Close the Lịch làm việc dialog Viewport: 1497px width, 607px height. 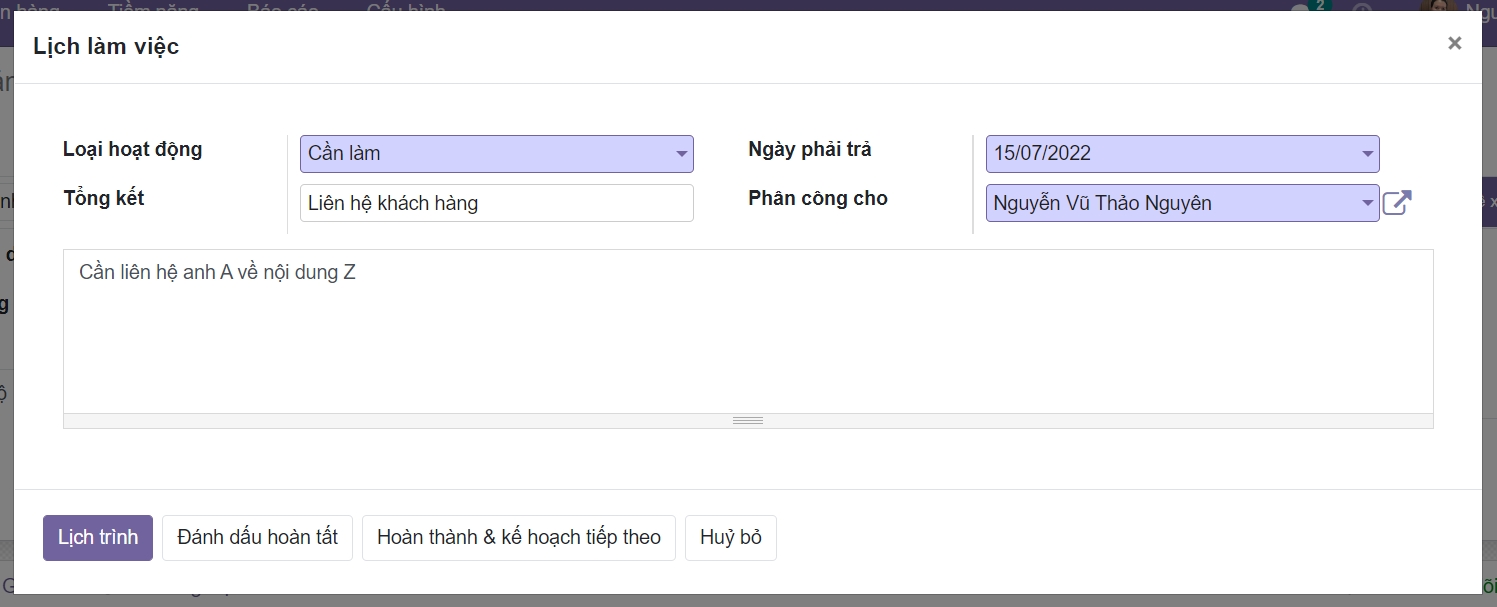coord(1454,43)
